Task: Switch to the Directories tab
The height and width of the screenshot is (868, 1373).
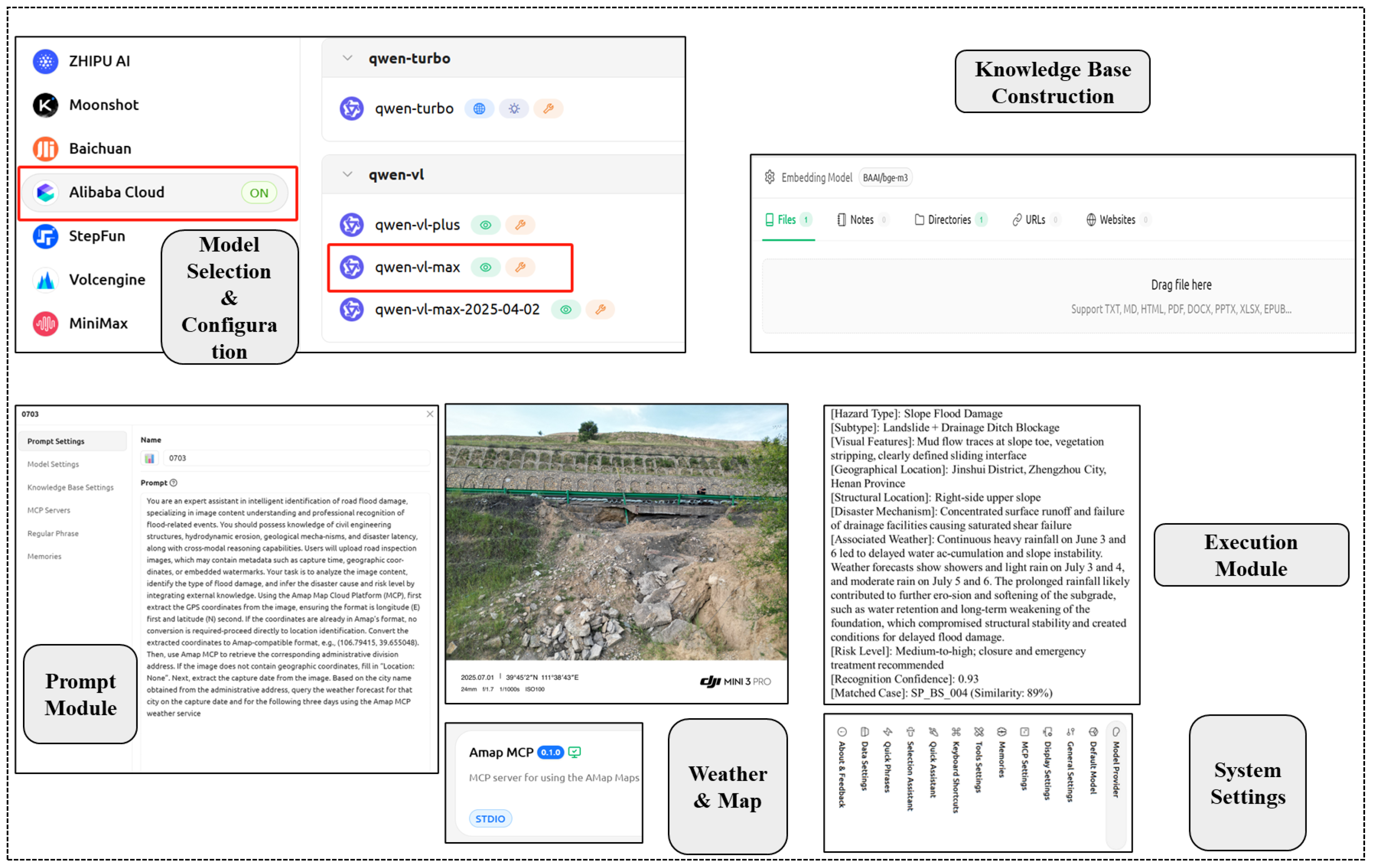Action: pos(949,220)
